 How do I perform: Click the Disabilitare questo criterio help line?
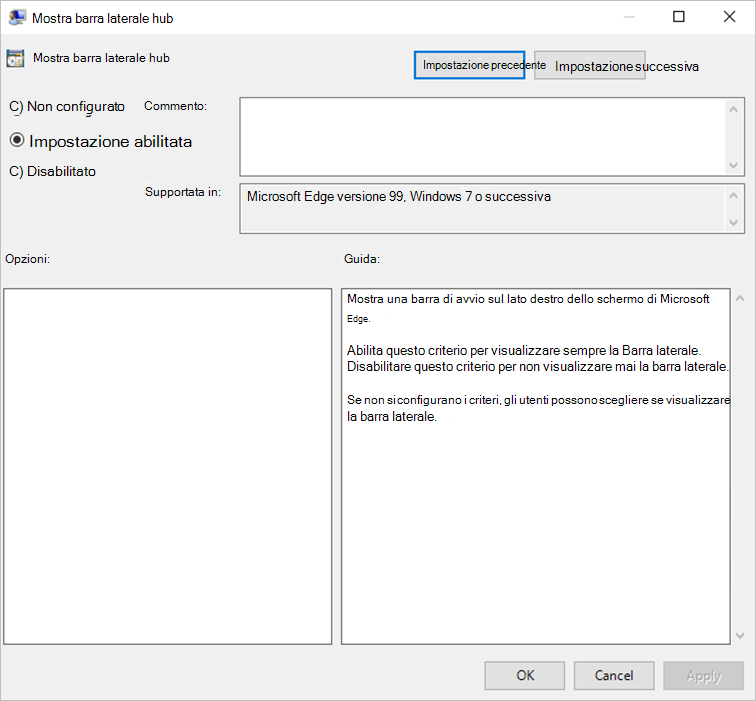(538, 366)
